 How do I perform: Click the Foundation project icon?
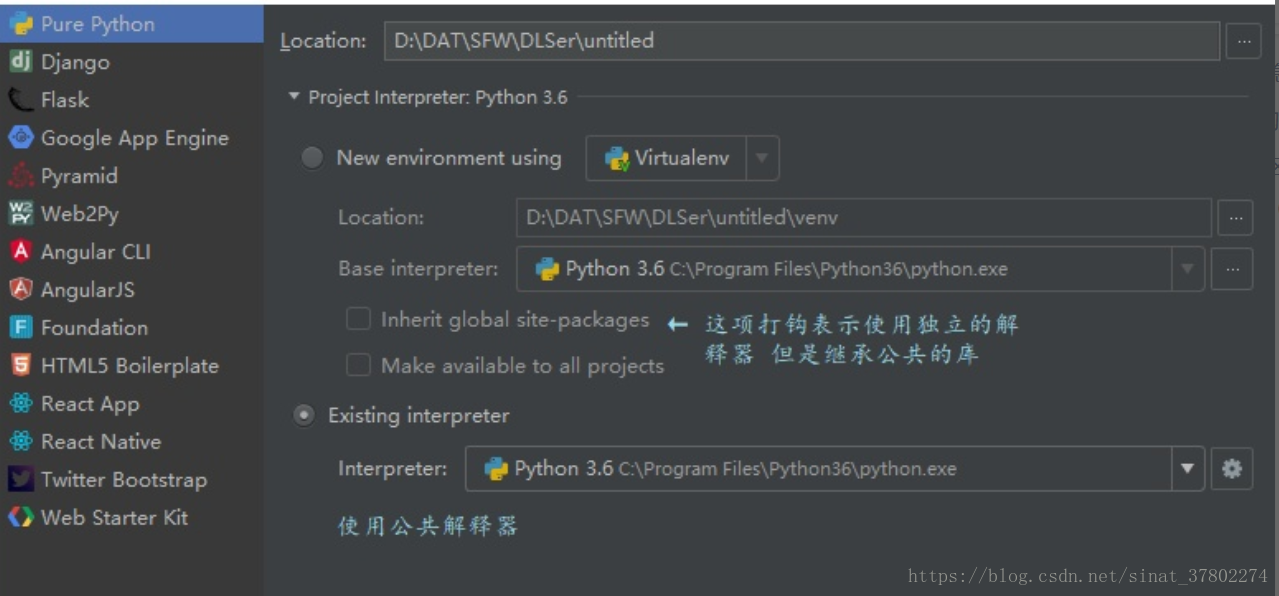click(21, 327)
